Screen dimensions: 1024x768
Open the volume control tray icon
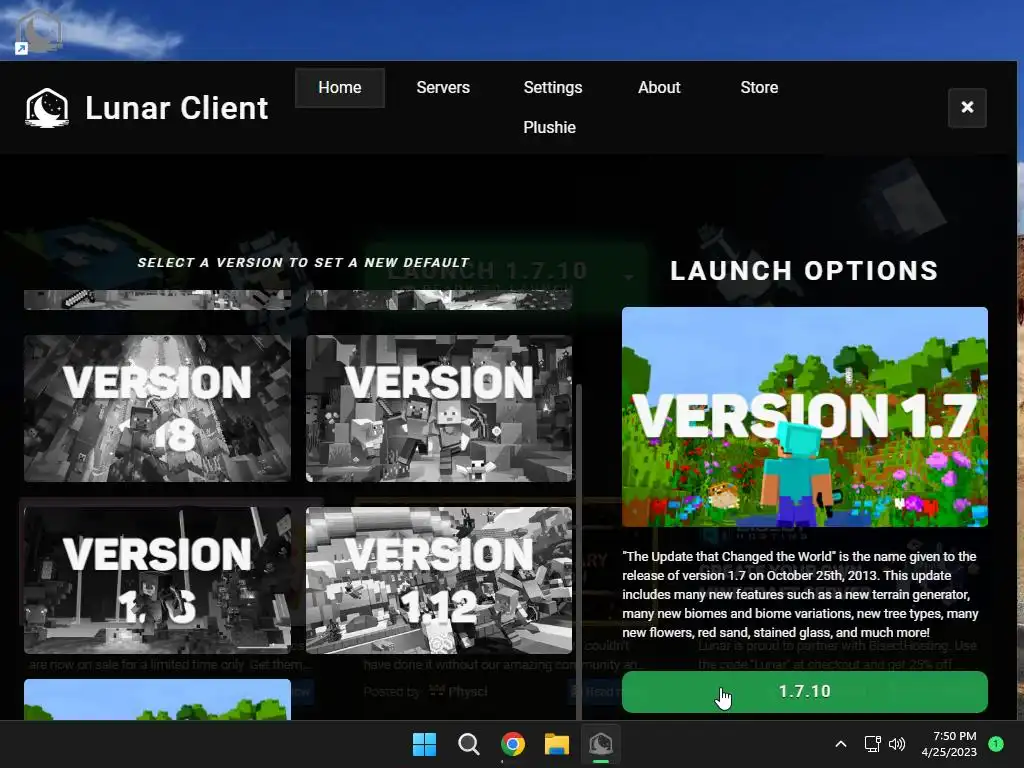(x=897, y=744)
